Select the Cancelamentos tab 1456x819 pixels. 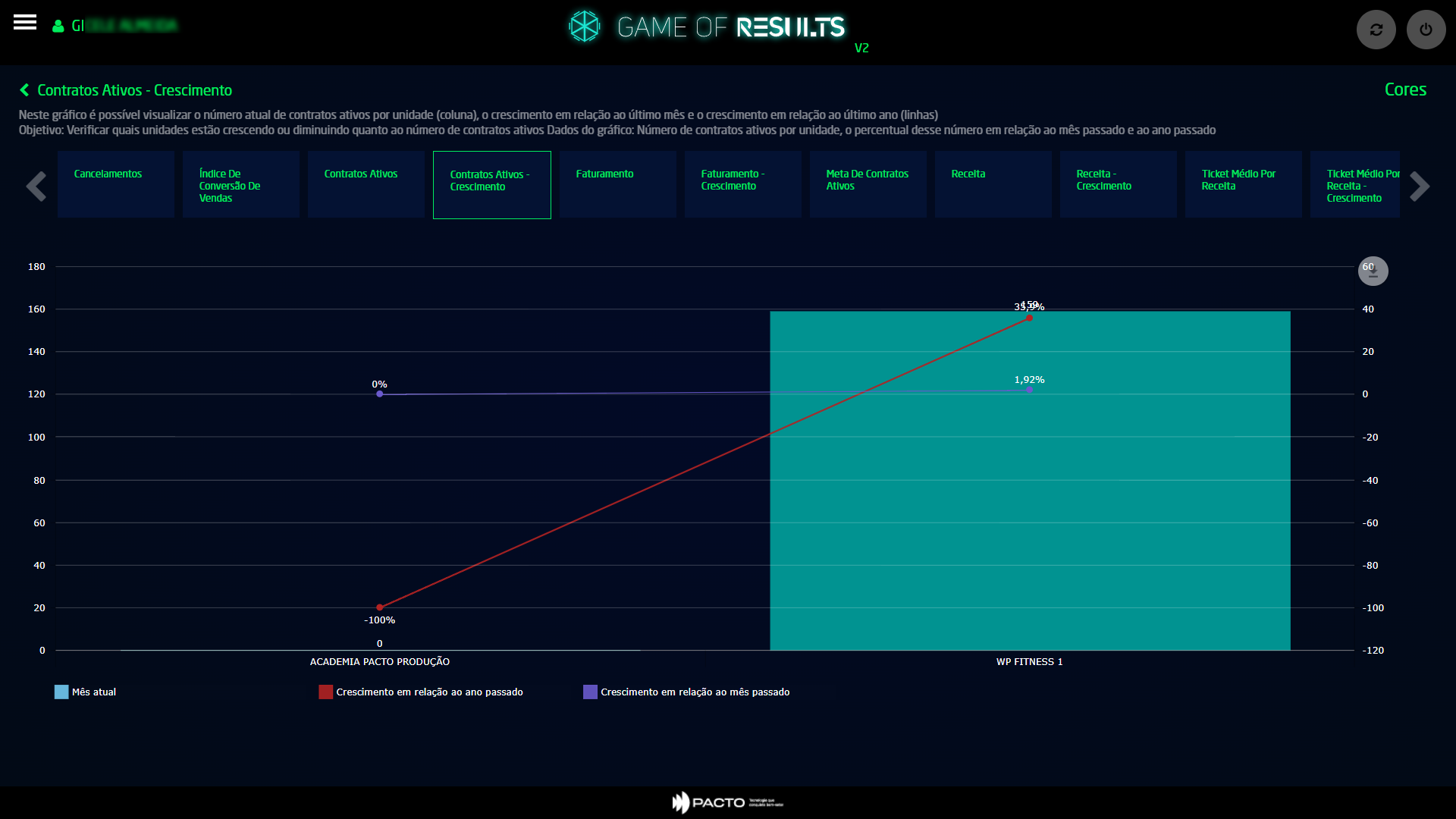point(116,184)
